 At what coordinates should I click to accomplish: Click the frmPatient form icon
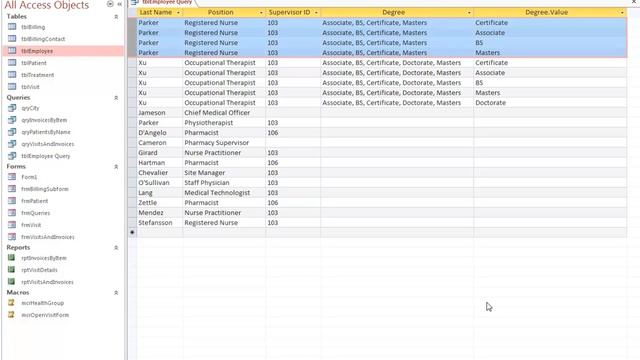pyautogui.click(x=12, y=201)
